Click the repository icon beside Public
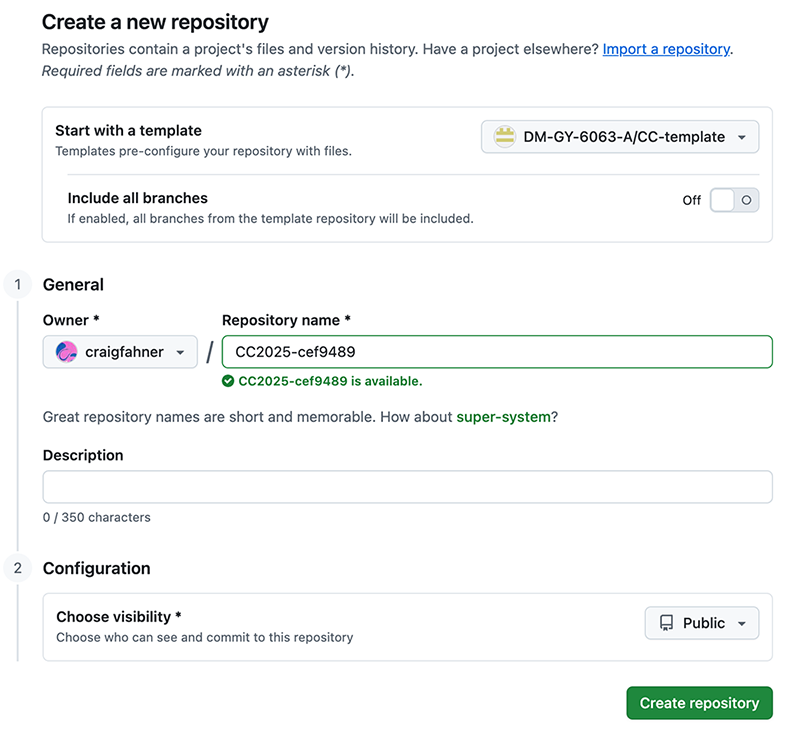This screenshot has height=744, width=800. coord(666,623)
